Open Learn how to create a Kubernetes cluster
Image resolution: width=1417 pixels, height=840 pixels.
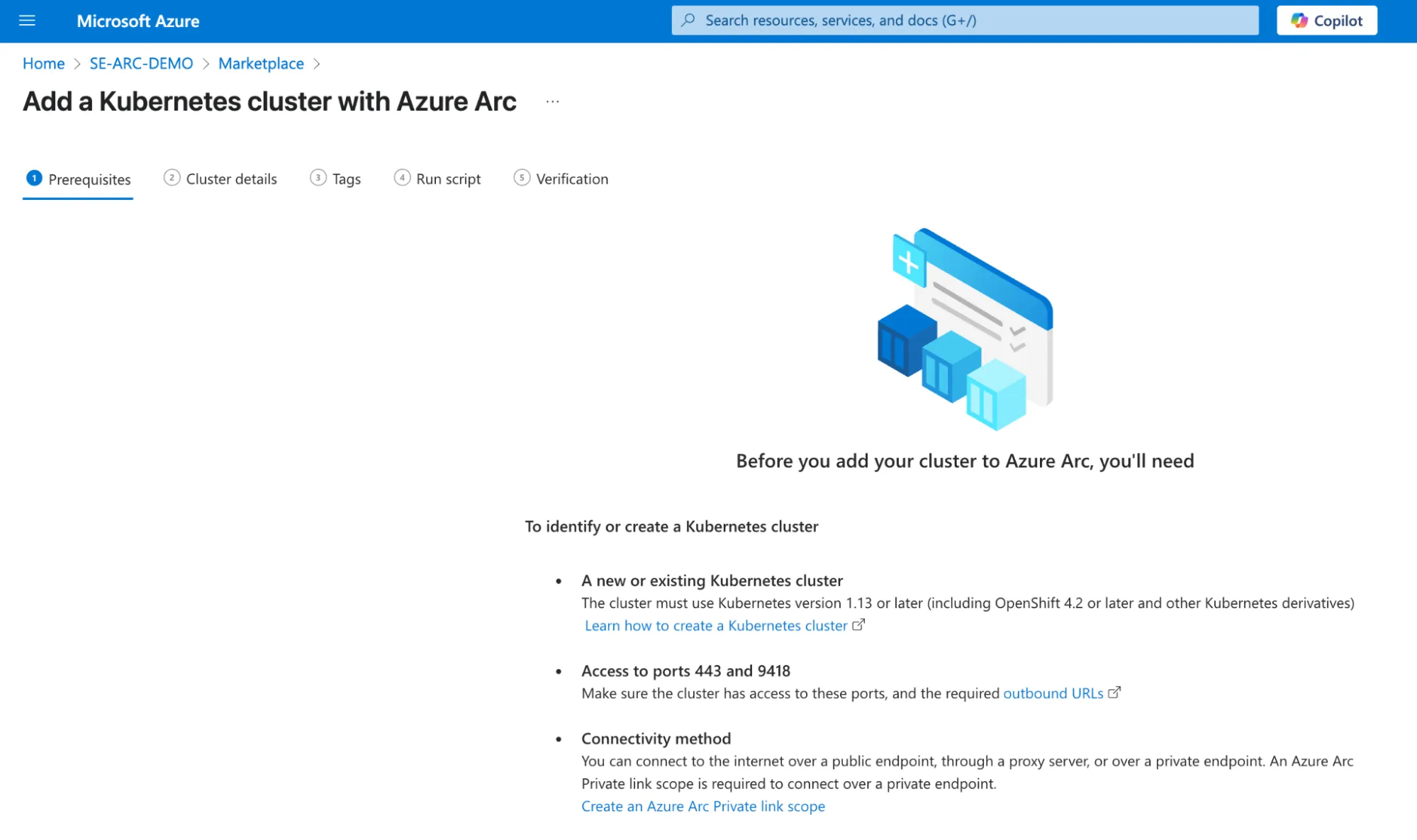click(716, 625)
